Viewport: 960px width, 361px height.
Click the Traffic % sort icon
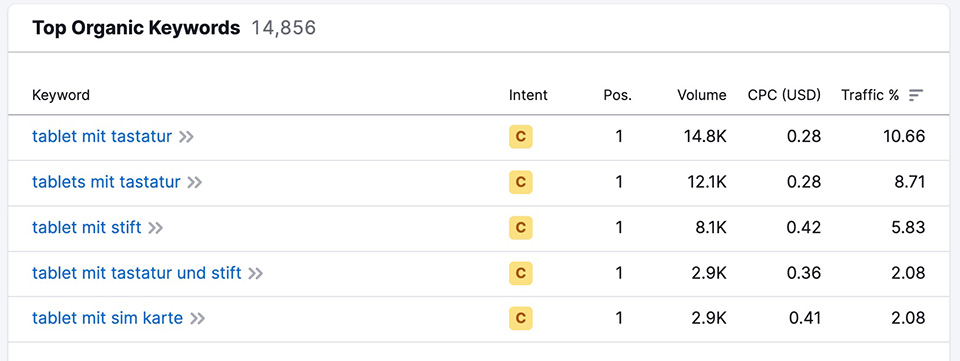click(x=916, y=95)
